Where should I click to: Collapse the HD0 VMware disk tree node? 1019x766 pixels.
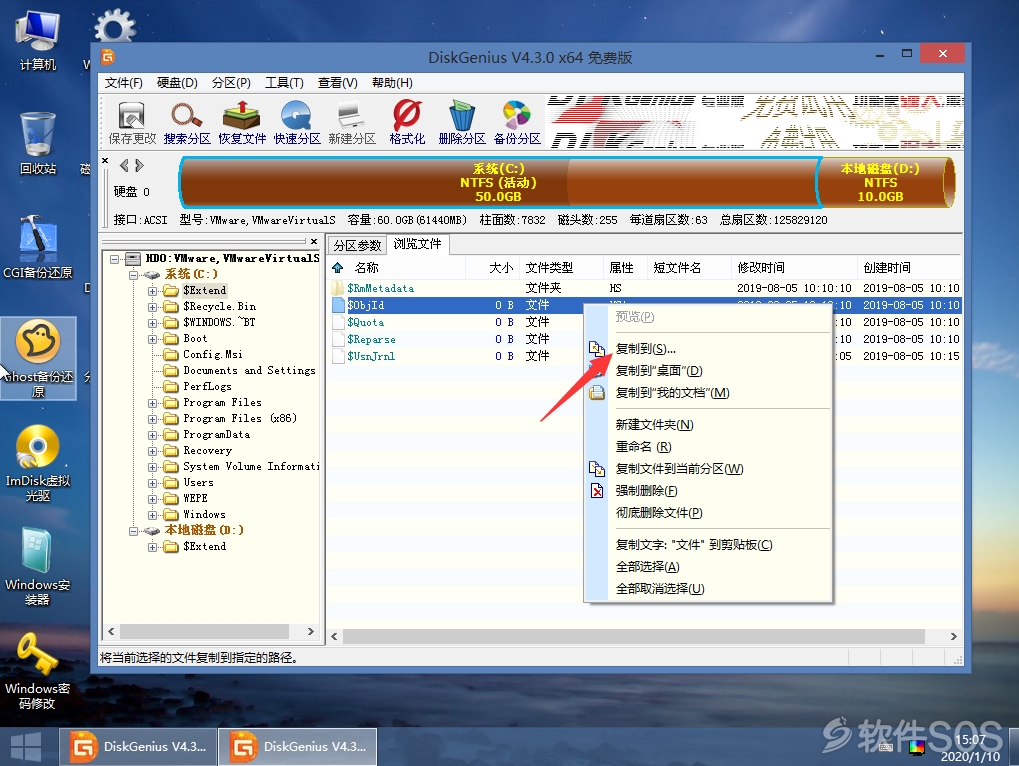(114, 259)
